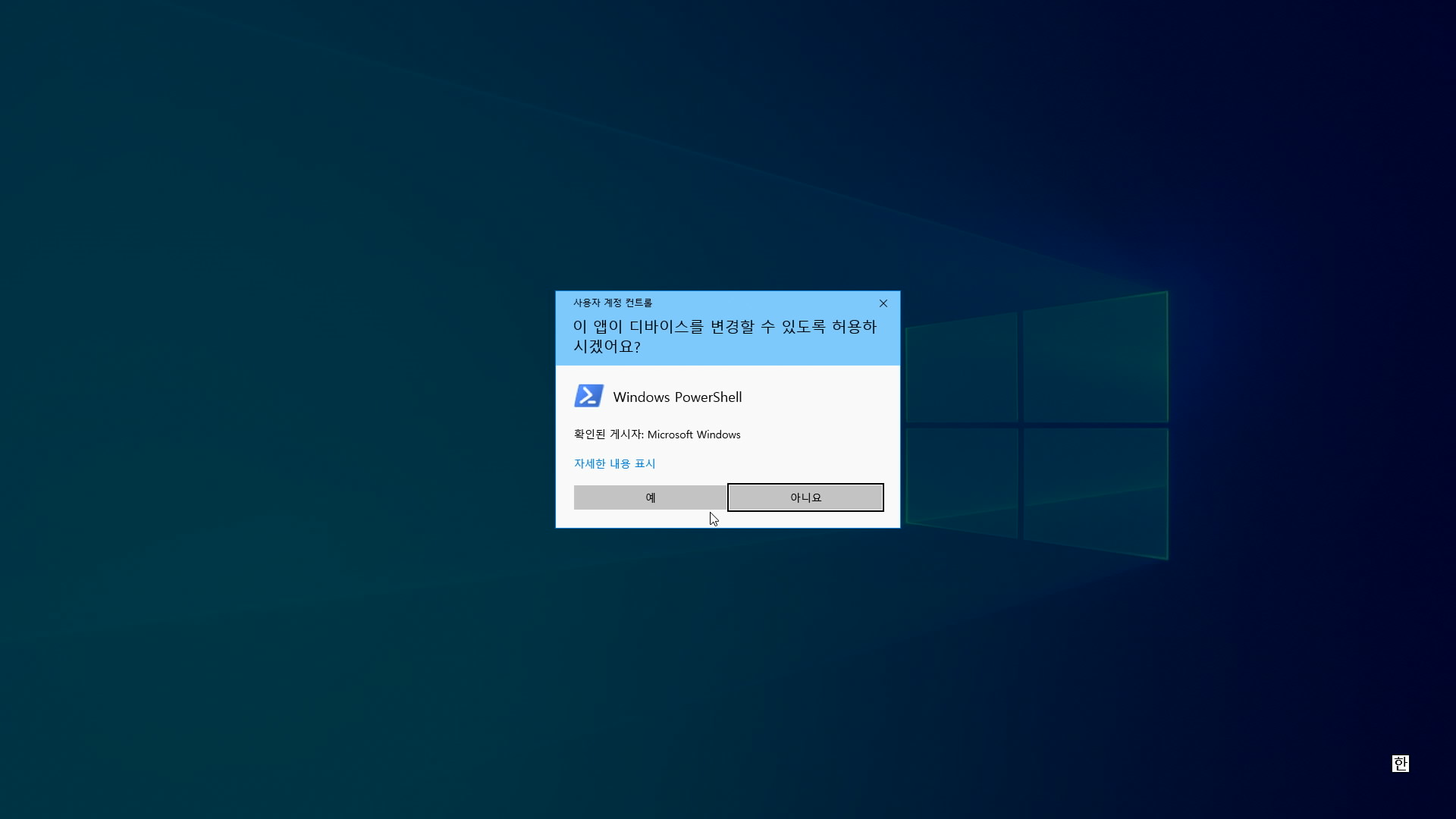Viewport: 1456px width, 819px height.
Task: Click the 예 (Yes) button
Action: click(650, 497)
